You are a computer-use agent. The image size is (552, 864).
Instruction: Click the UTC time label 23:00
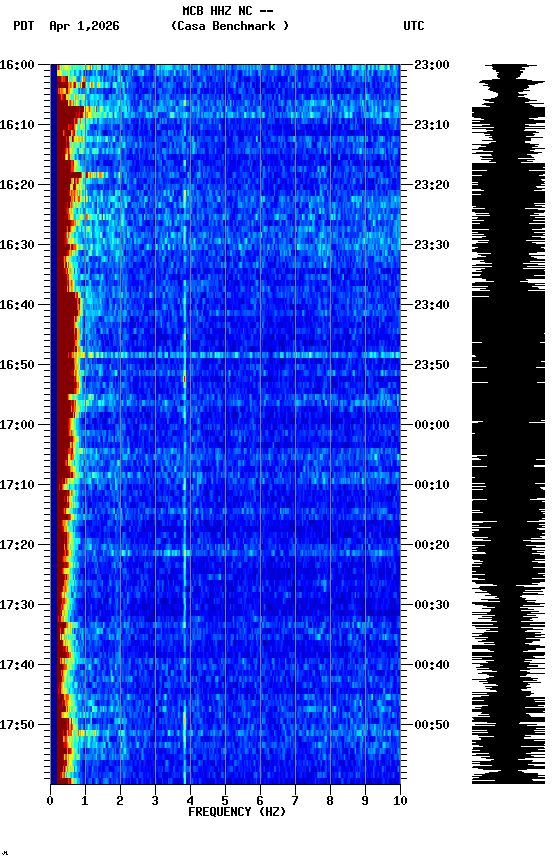point(432,65)
